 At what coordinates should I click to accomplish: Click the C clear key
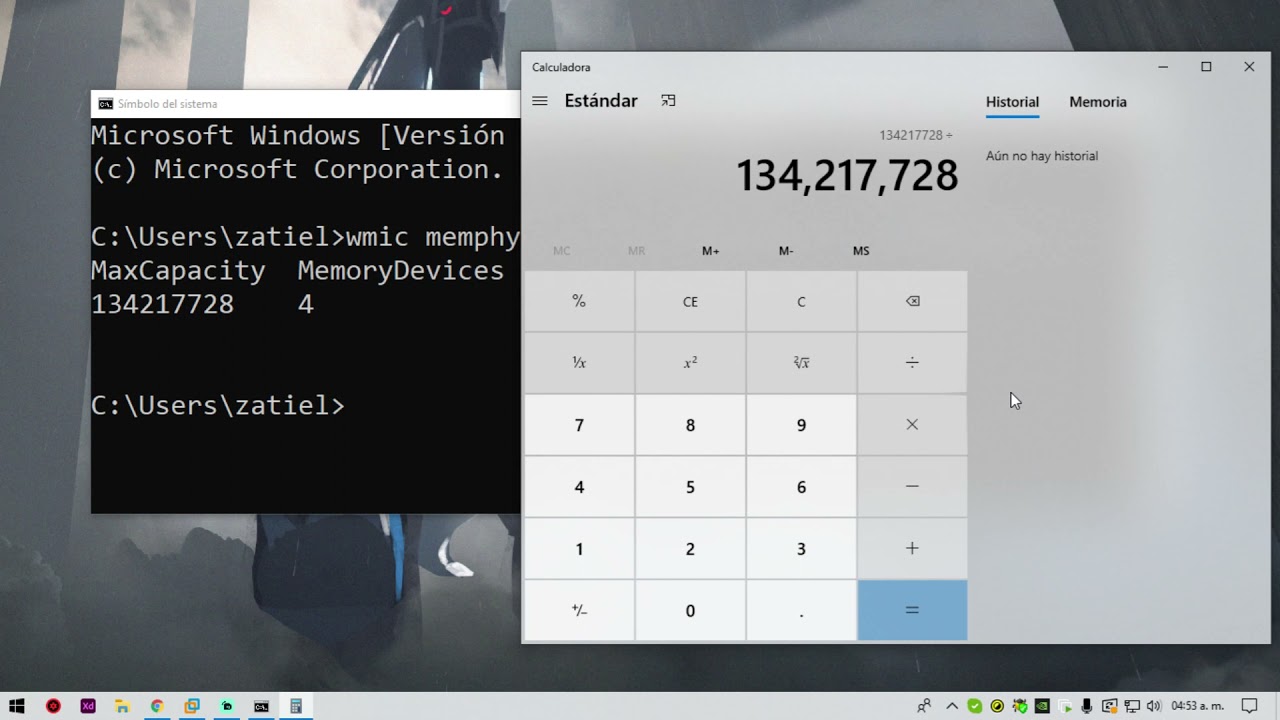click(x=801, y=301)
